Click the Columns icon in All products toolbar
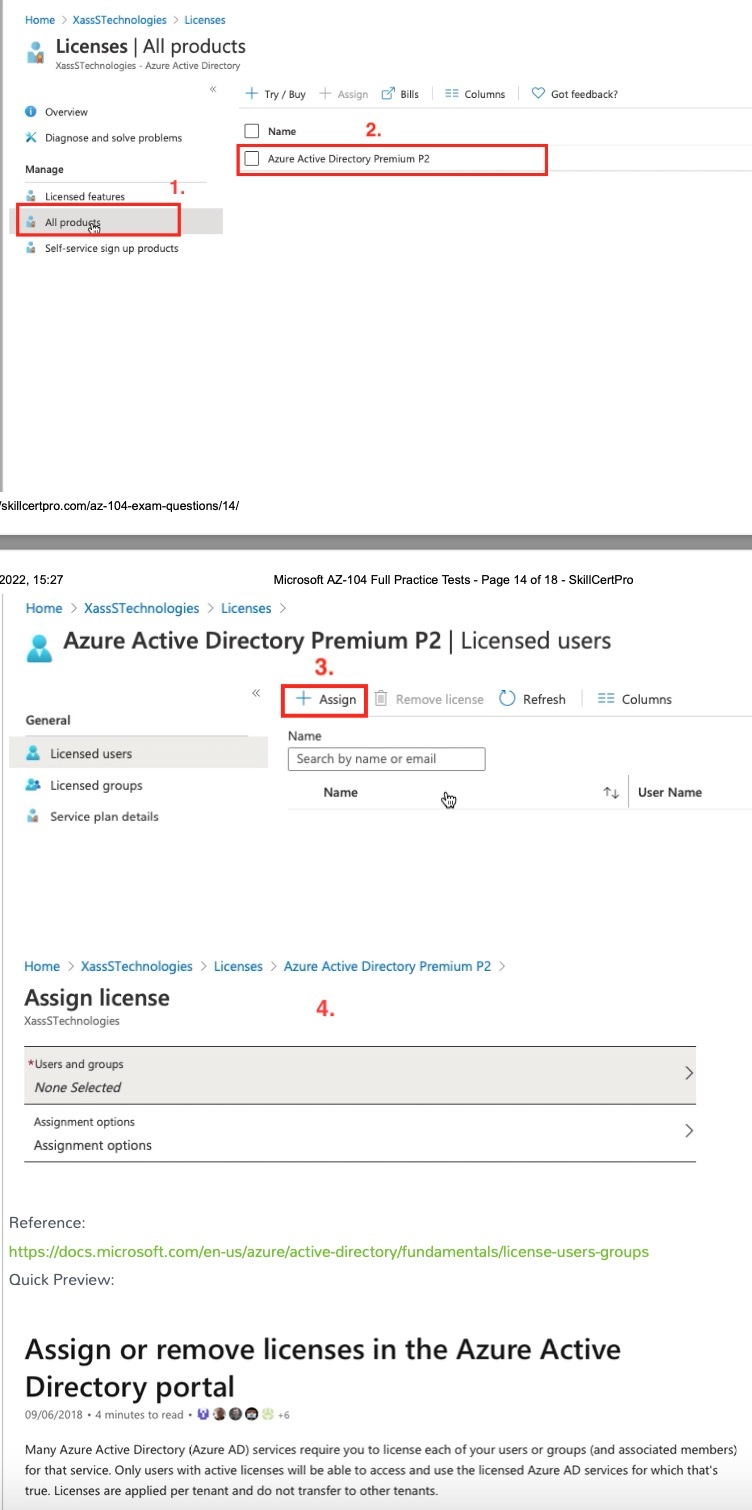 (x=451, y=94)
